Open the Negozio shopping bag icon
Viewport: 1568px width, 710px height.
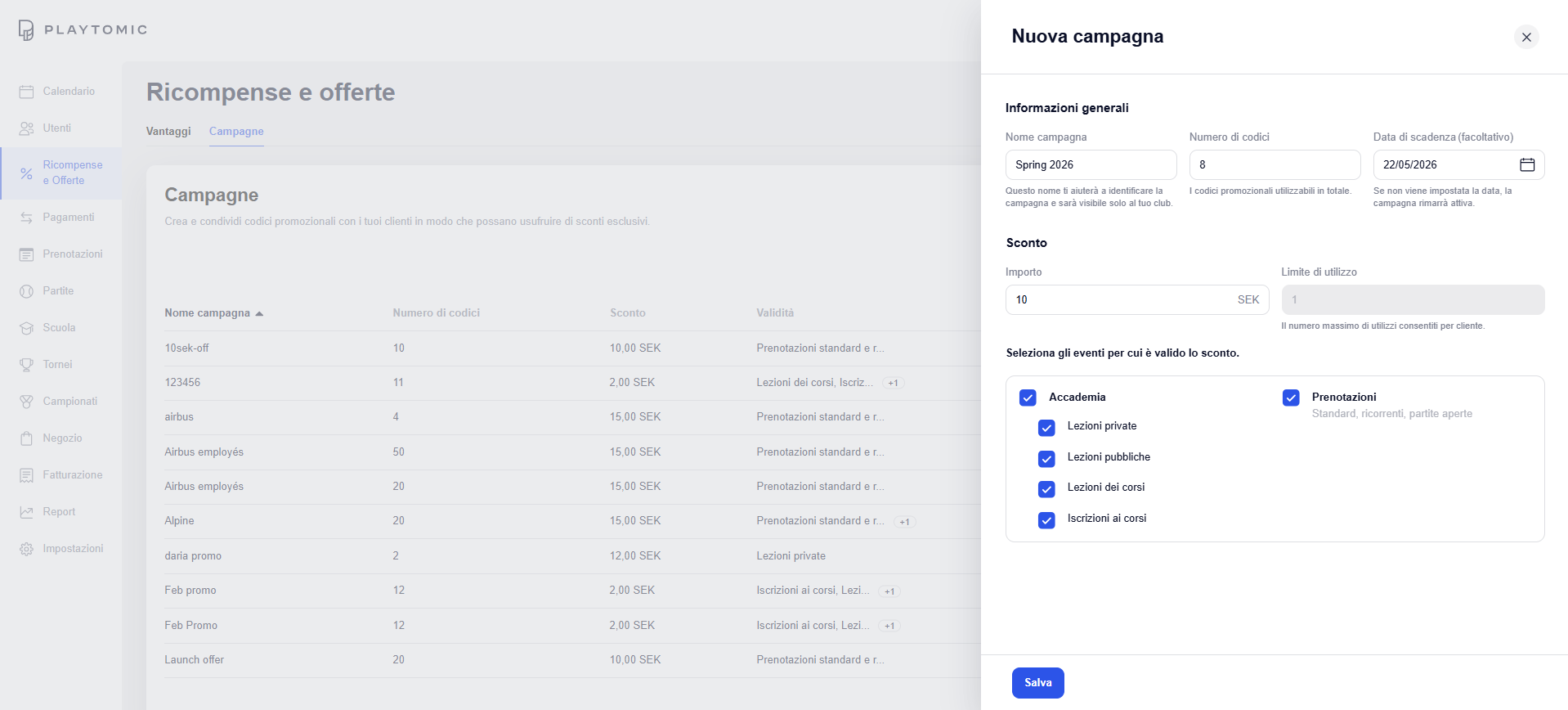click(x=26, y=438)
